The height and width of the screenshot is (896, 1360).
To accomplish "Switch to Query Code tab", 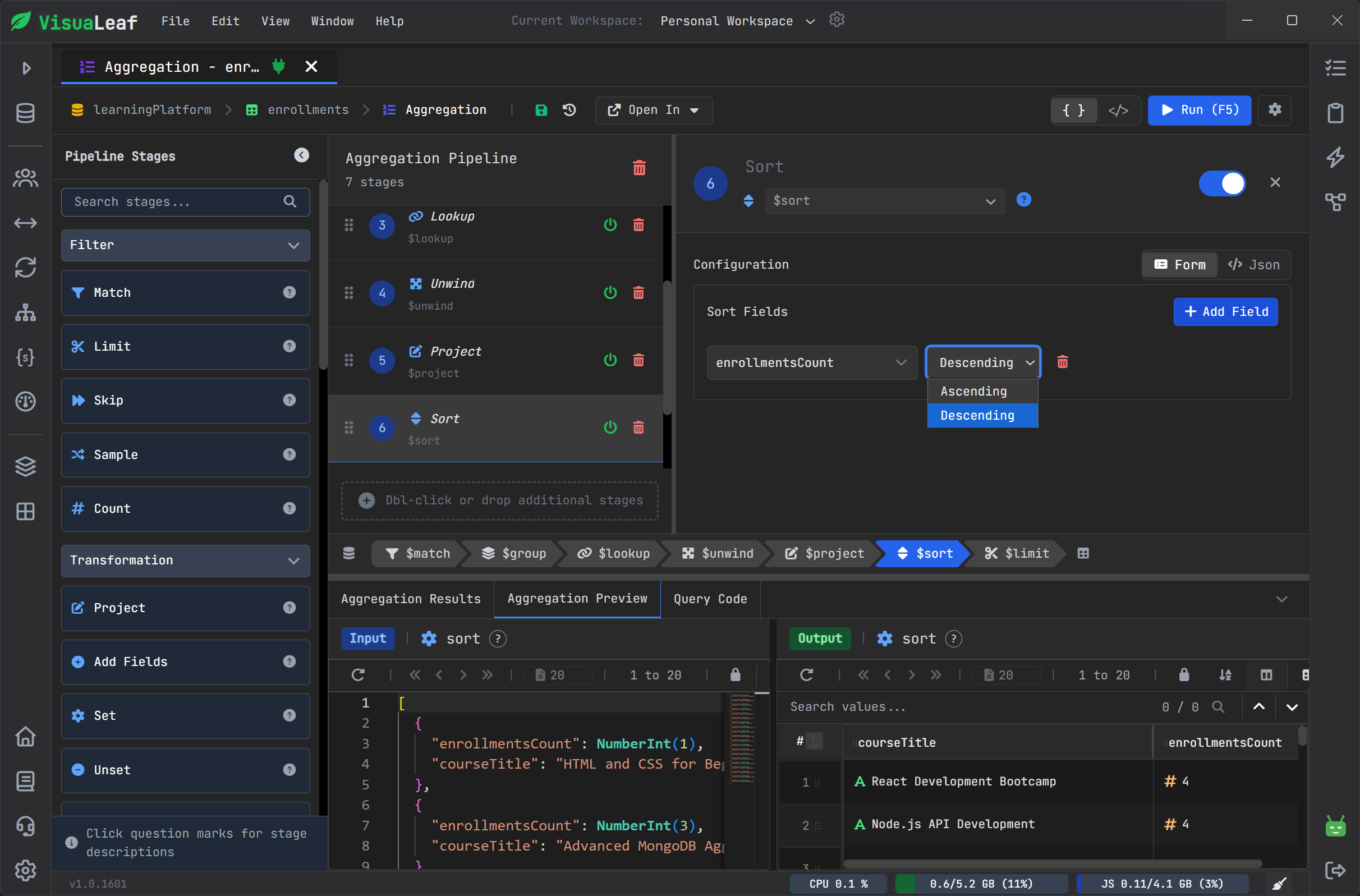I will click(x=710, y=599).
